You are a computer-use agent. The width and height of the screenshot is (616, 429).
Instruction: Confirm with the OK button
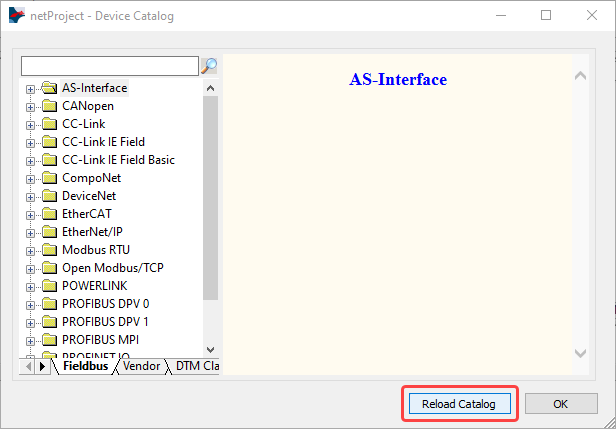pos(561,404)
